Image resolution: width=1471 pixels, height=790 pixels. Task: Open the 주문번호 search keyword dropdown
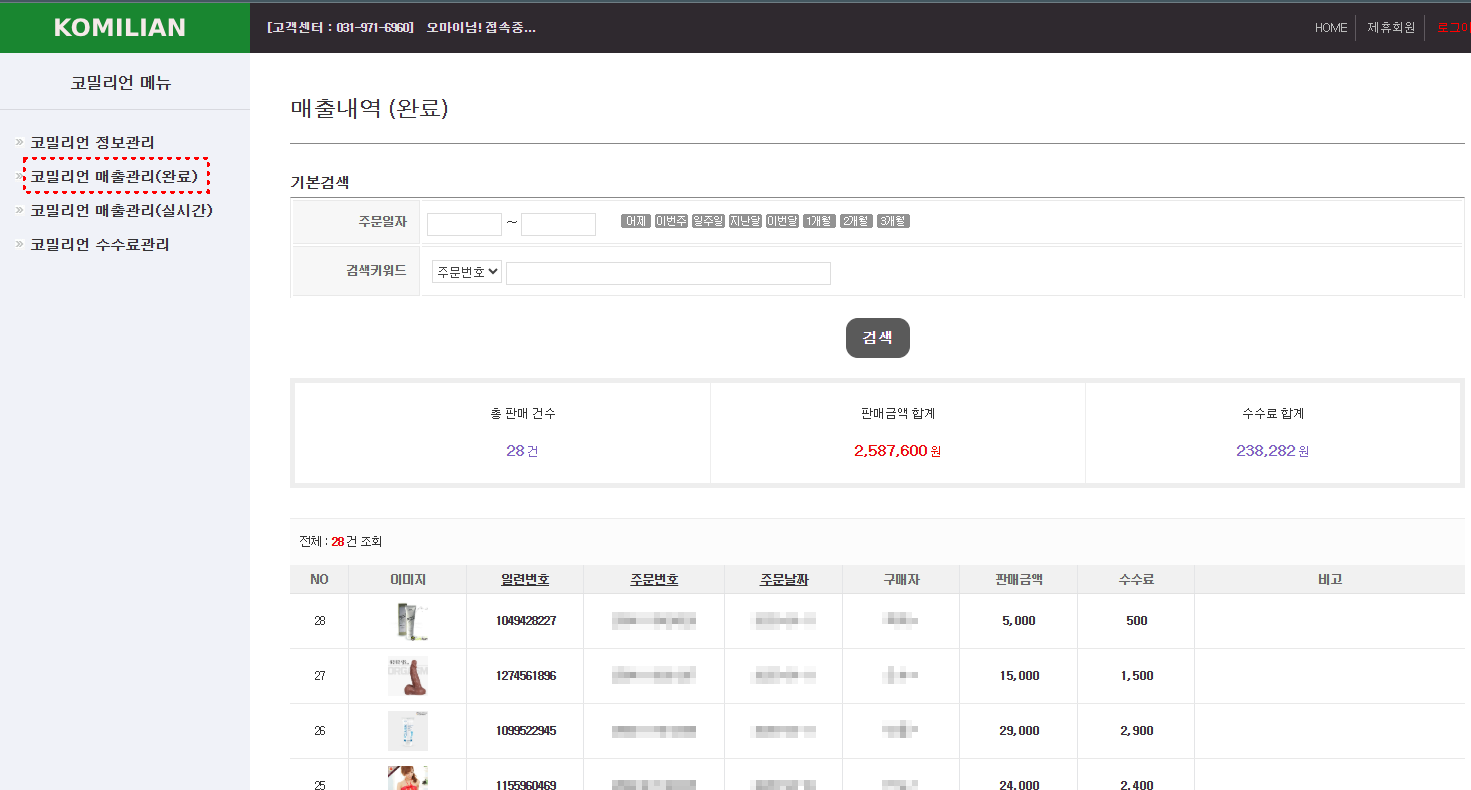[x=467, y=272]
